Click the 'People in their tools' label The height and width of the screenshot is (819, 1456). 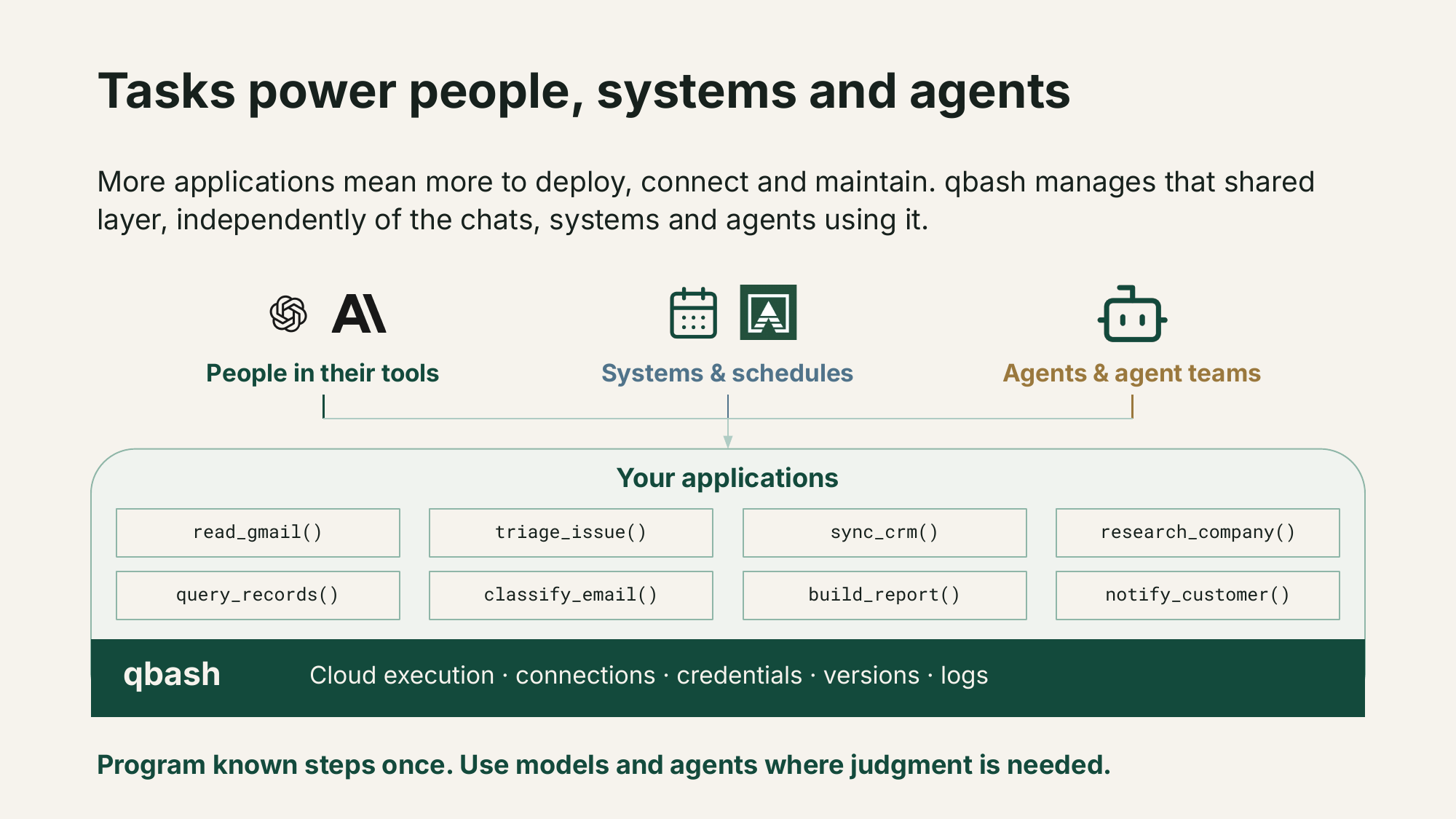coord(323,373)
